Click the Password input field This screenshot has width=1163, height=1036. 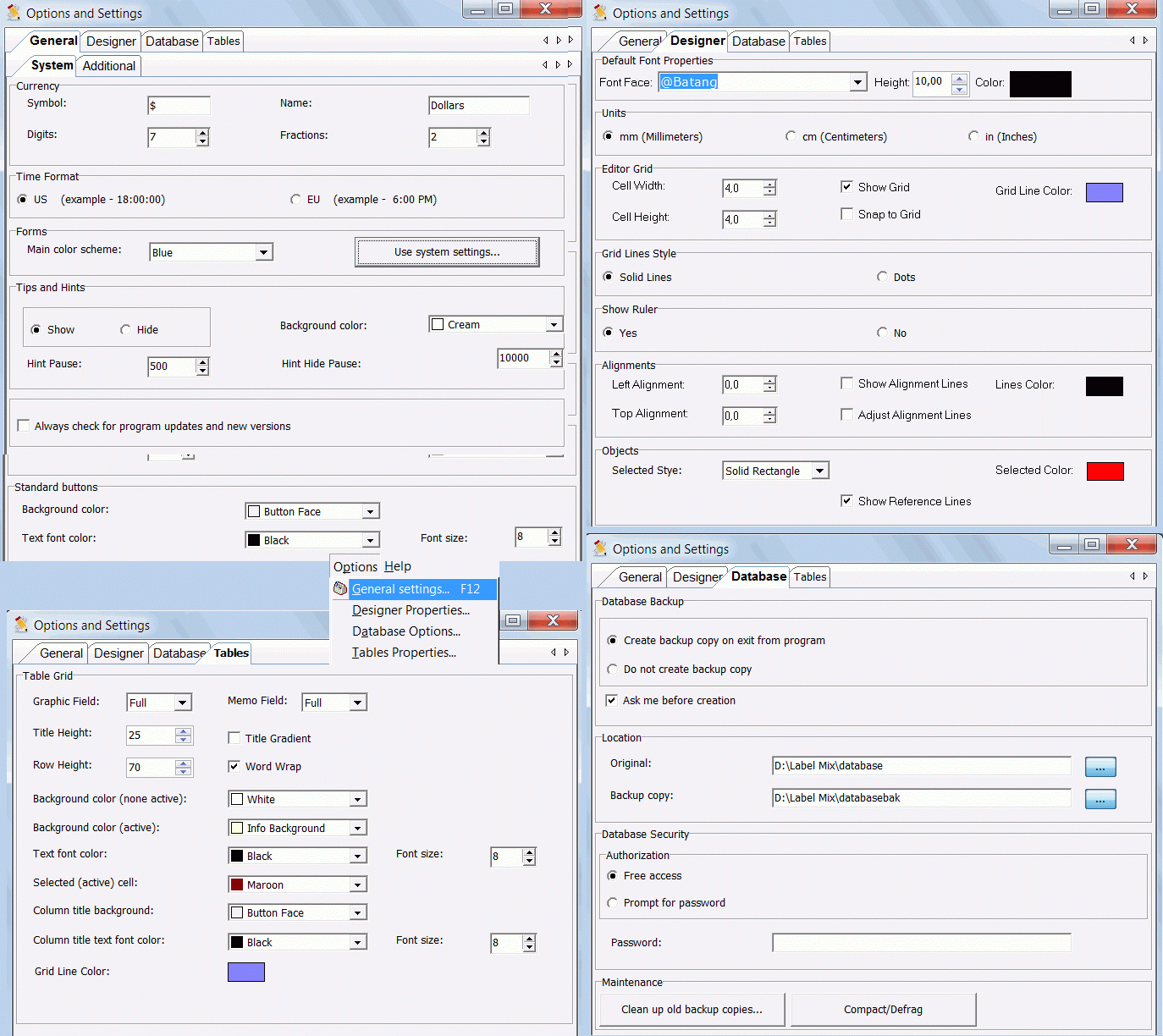click(x=922, y=942)
